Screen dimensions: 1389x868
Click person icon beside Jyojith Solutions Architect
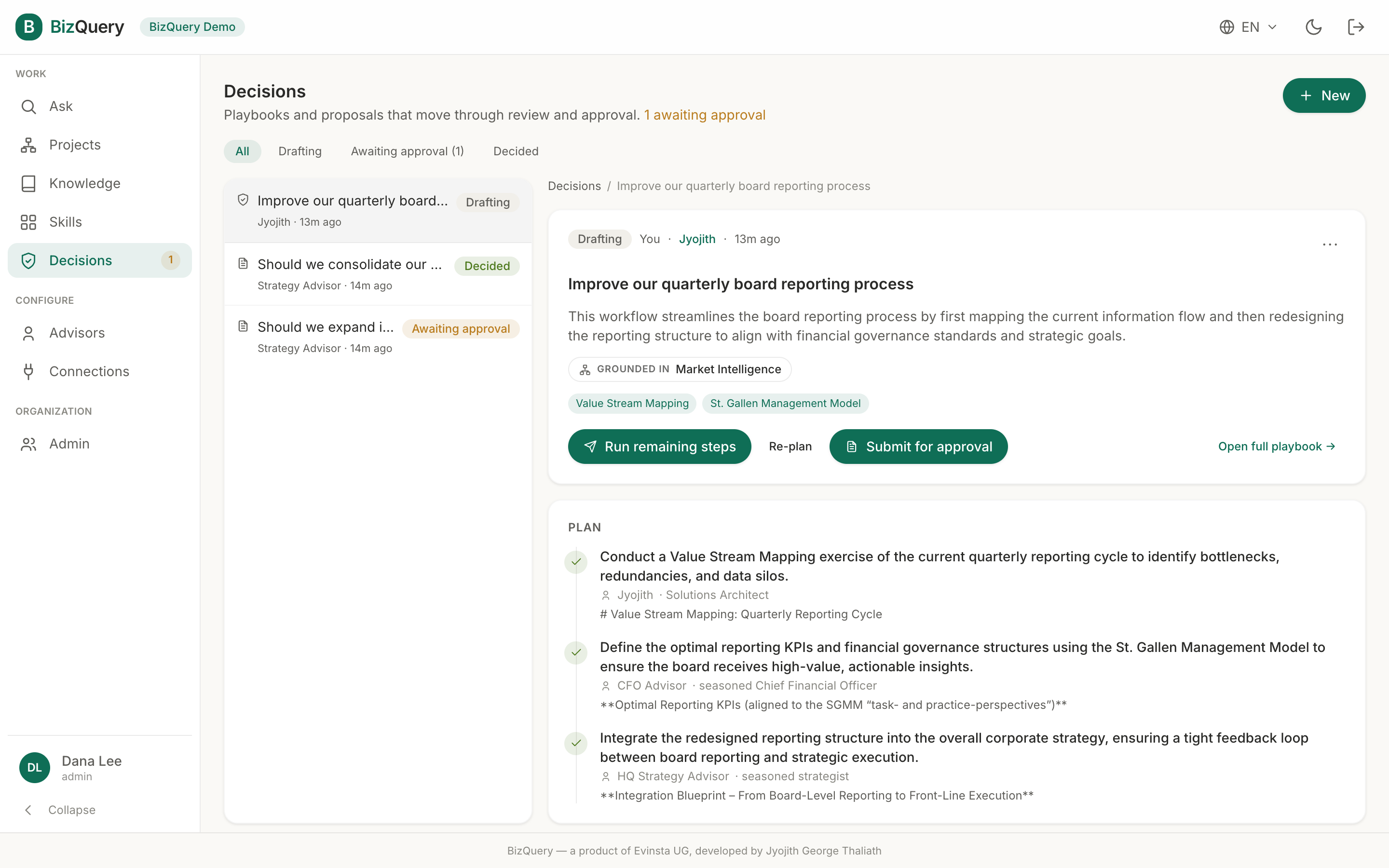coord(606,596)
